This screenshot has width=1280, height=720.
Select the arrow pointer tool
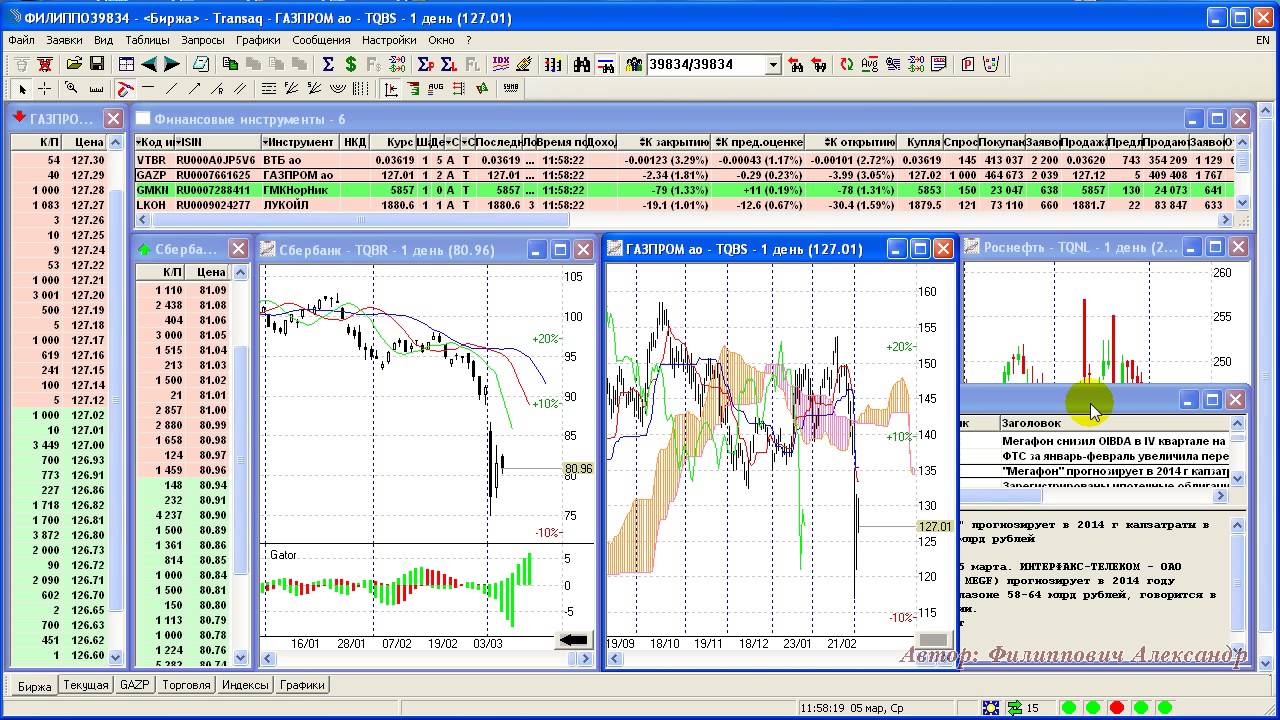point(22,88)
